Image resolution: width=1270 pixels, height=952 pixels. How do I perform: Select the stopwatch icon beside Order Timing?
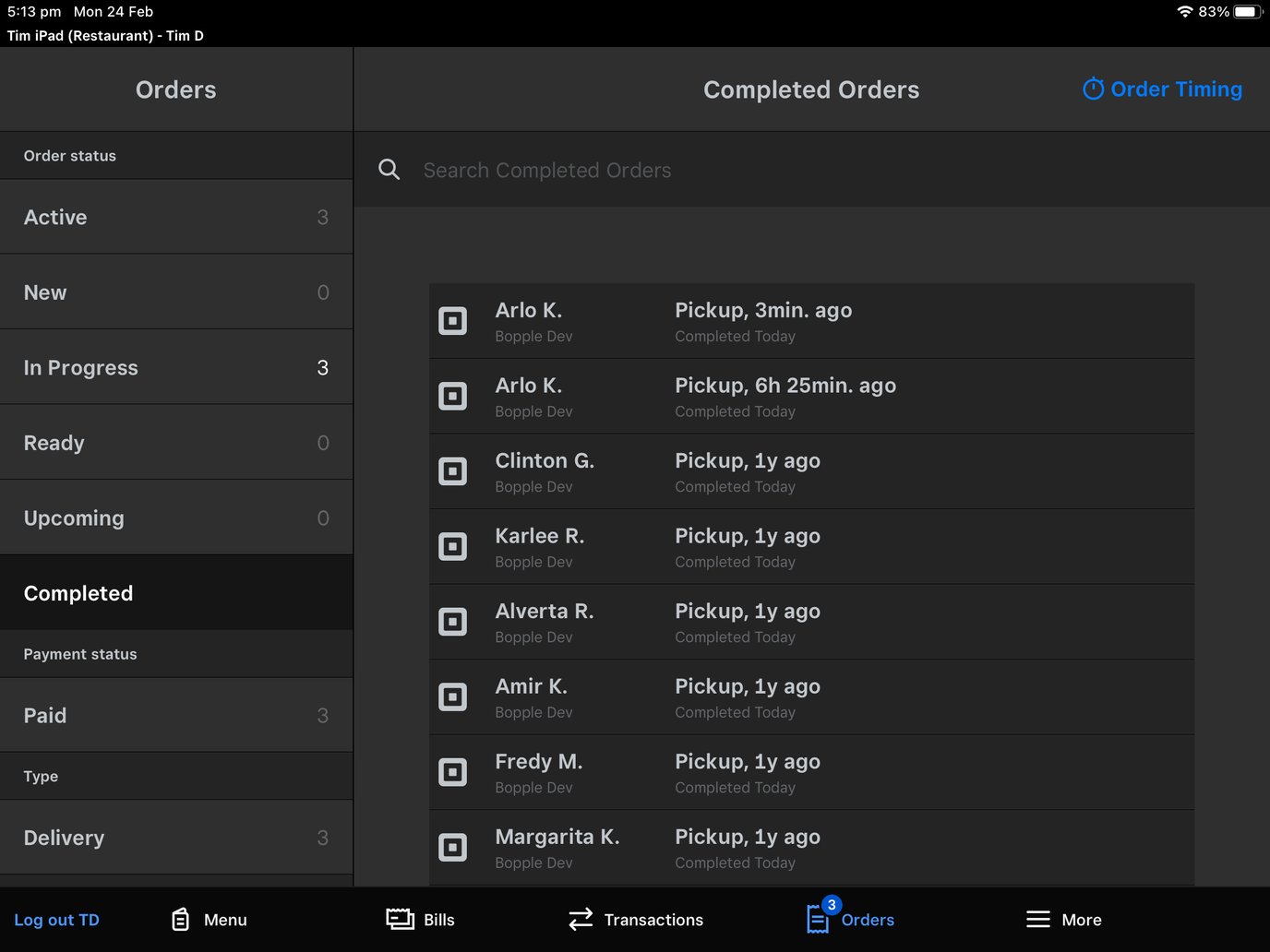point(1094,89)
